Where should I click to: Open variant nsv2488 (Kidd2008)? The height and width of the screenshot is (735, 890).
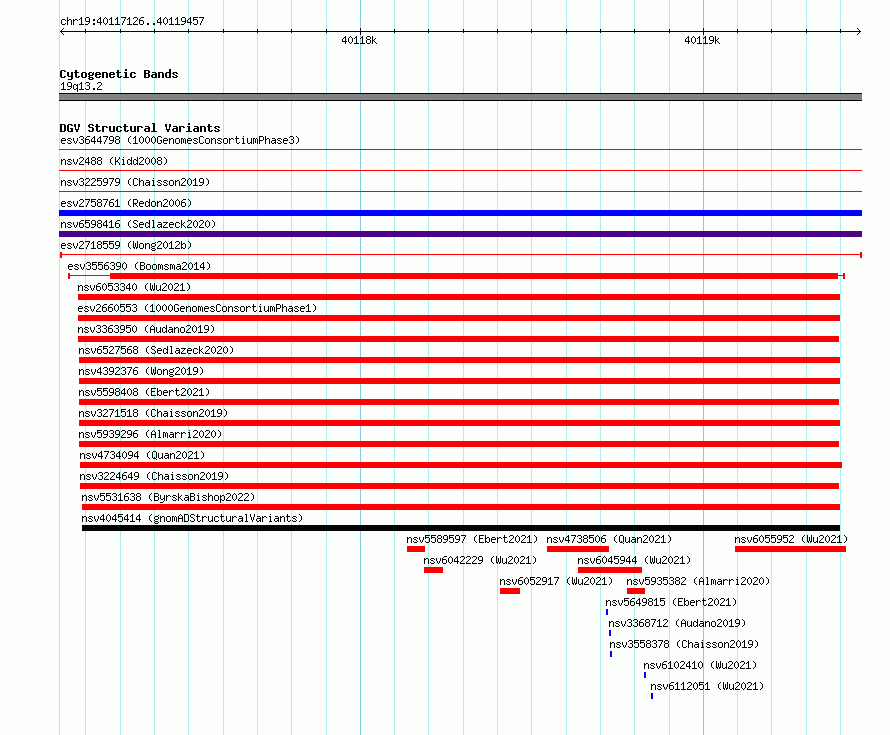click(x=114, y=161)
